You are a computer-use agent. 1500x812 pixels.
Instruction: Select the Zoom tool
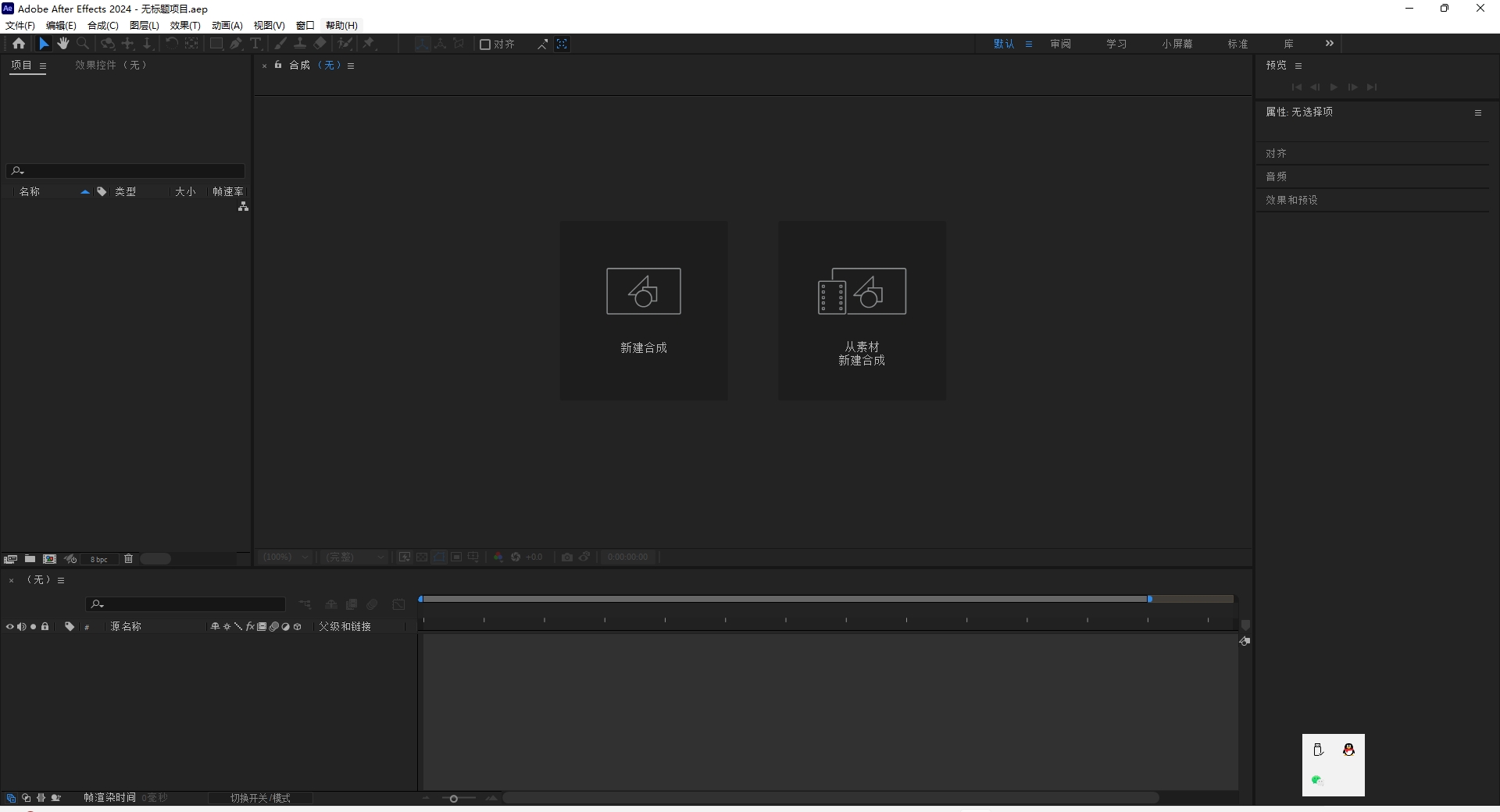82,45
